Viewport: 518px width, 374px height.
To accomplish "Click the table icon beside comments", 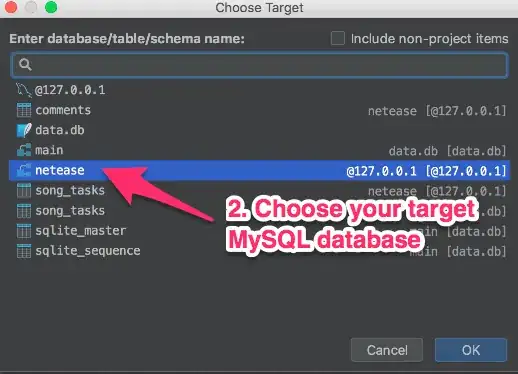I will pos(24,110).
